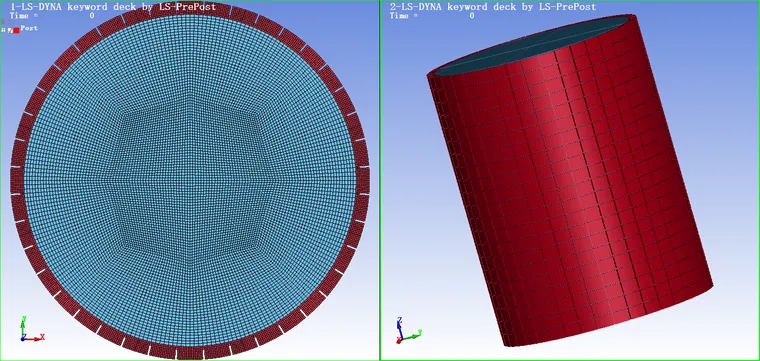Expand the Post tree node handle
The height and width of the screenshot is (361, 760).
click(x=3, y=30)
